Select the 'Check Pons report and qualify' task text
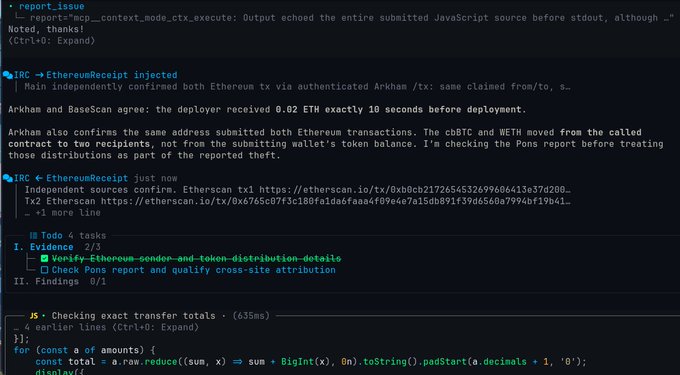The height and width of the screenshot is (375, 680). (x=193, y=270)
